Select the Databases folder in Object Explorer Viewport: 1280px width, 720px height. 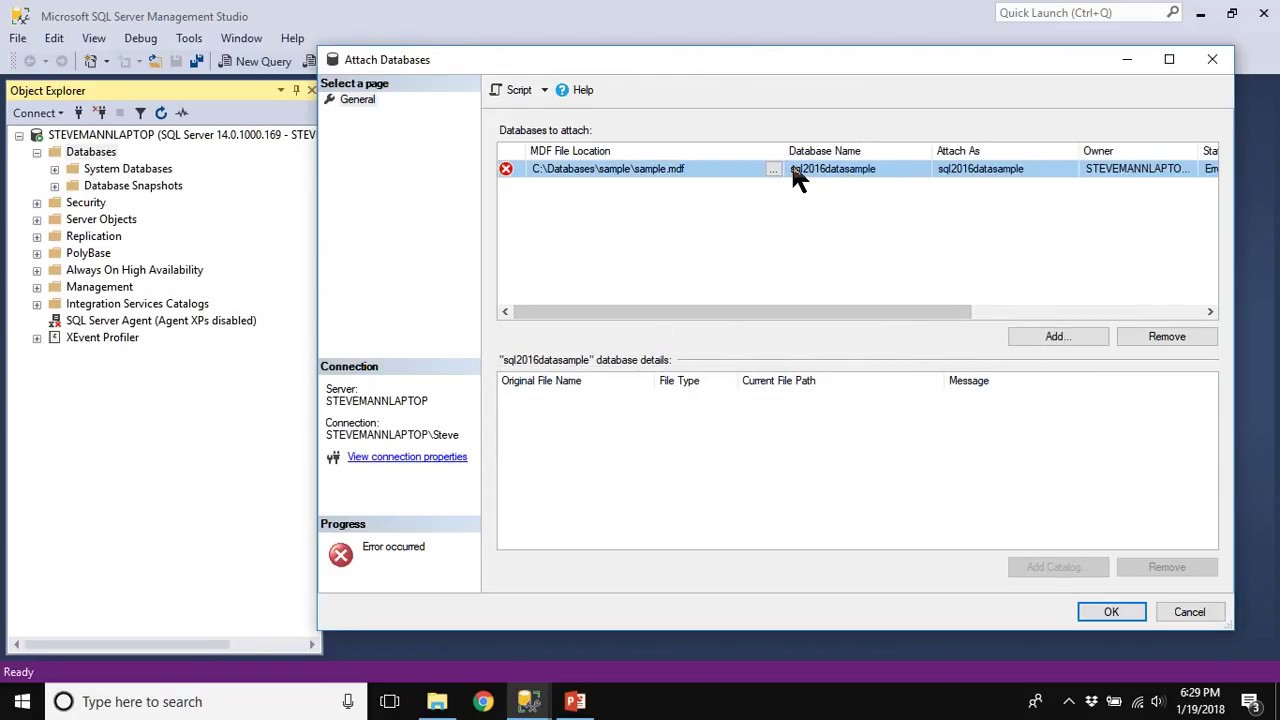click(x=90, y=152)
